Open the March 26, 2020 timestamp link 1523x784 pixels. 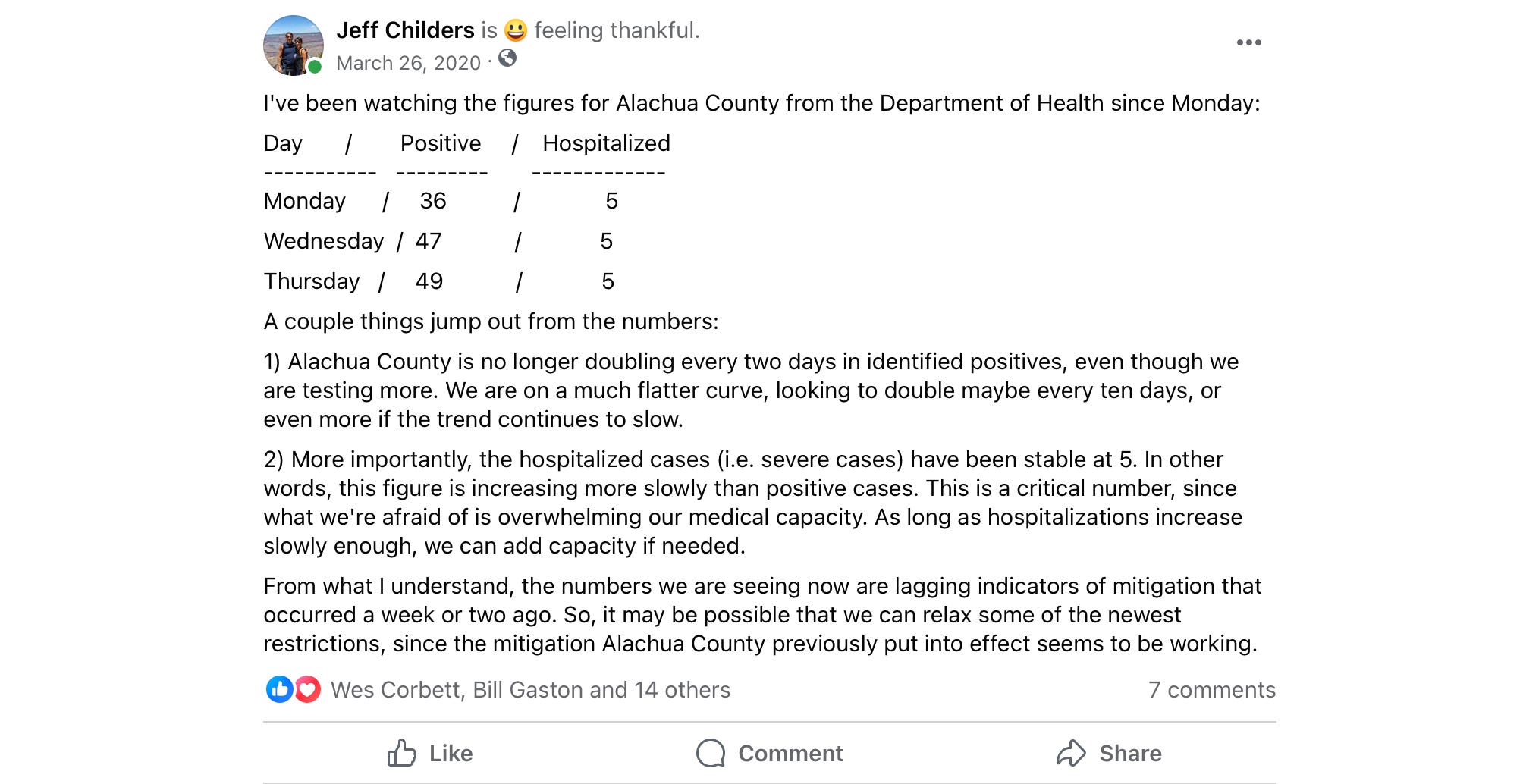click(x=408, y=63)
